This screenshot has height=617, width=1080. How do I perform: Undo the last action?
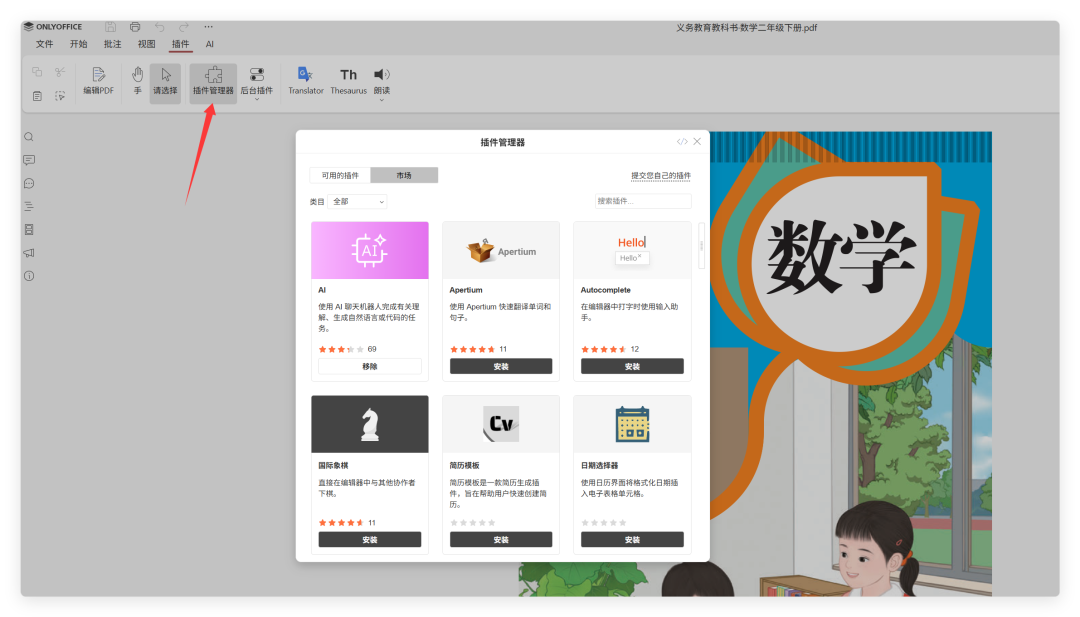[160, 27]
